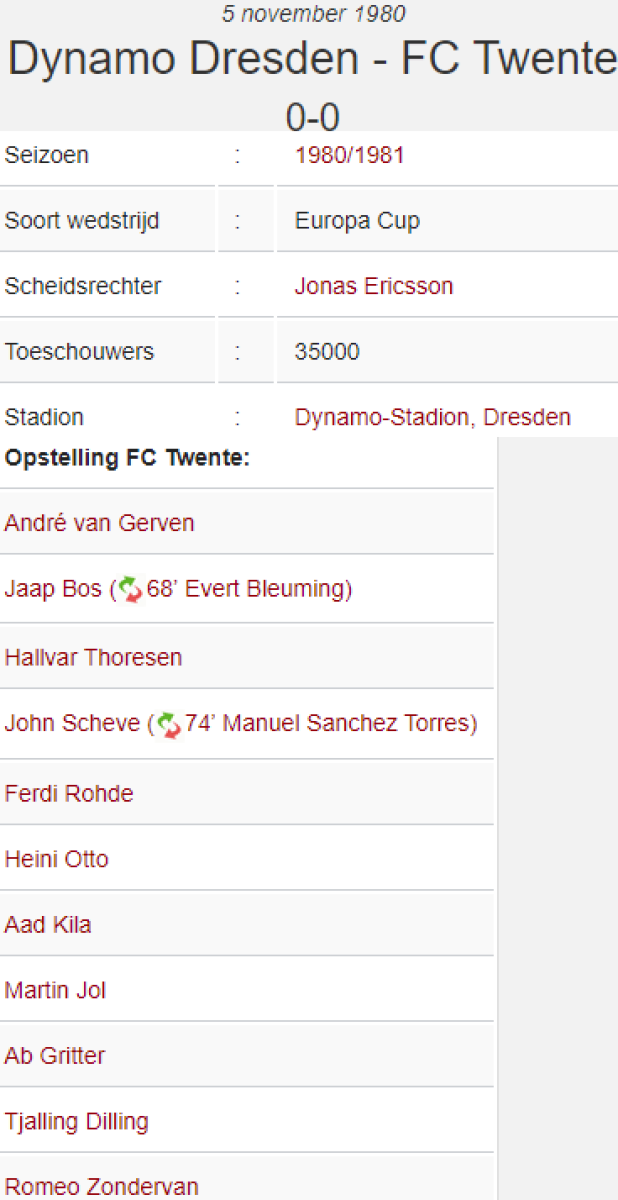This screenshot has width=618, height=1200.
Task: Click the Europa Cup match type text
Action: tap(357, 221)
